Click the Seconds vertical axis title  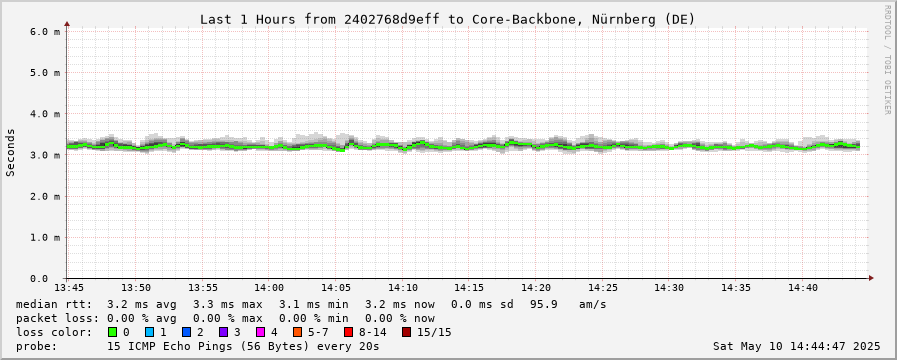10,152
